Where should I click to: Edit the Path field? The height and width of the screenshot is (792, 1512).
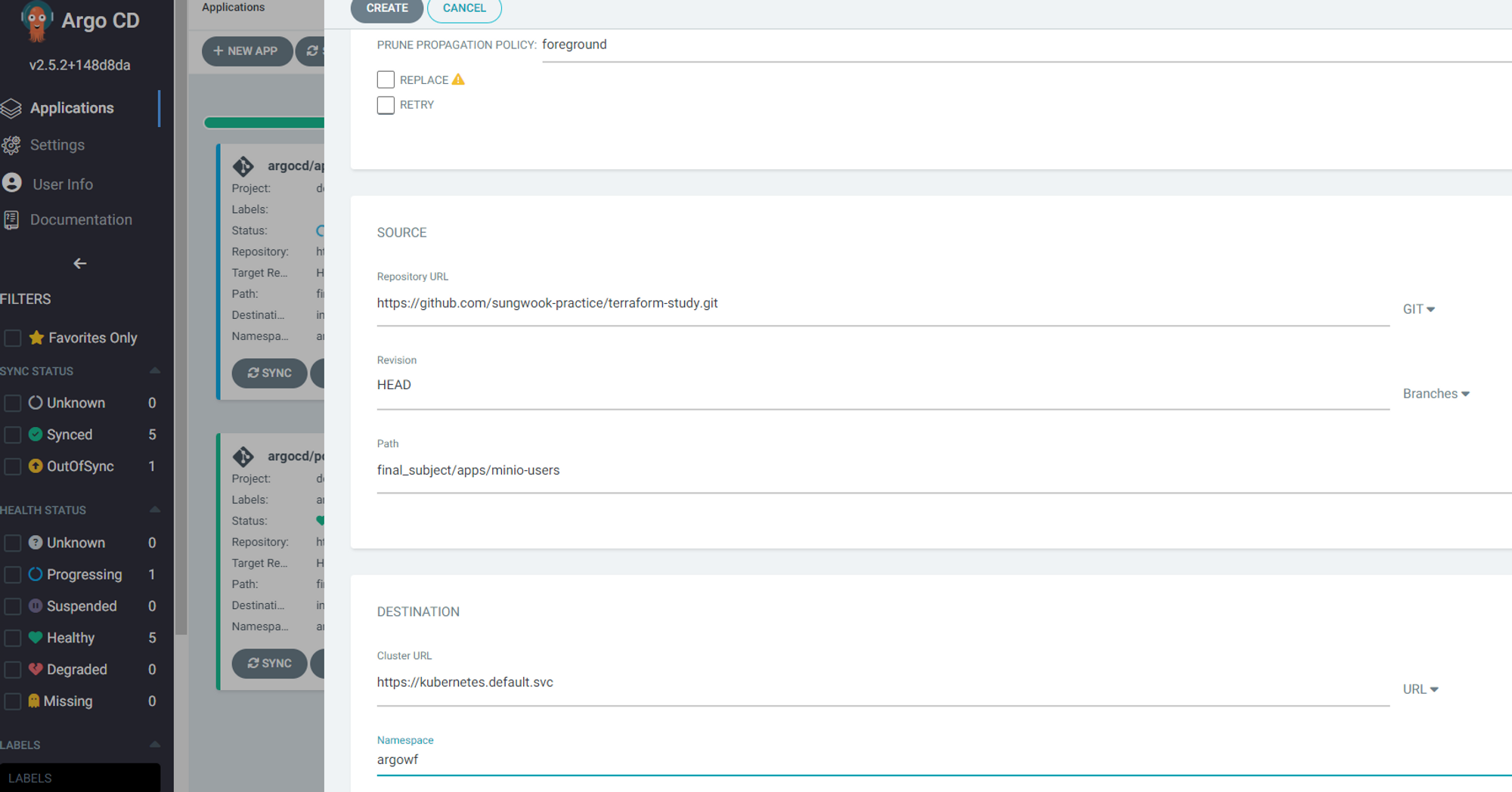click(x=944, y=470)
